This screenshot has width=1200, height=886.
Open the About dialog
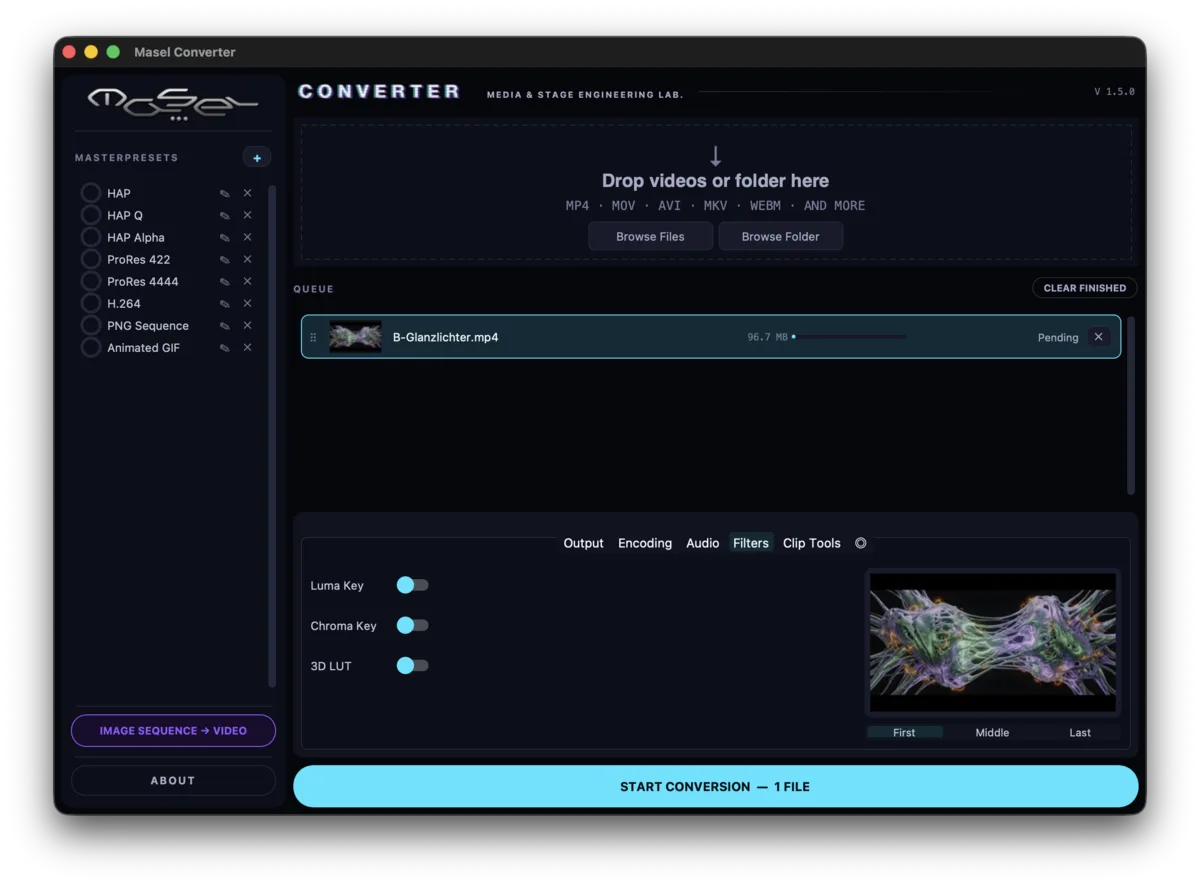click(x=173, y=780)
